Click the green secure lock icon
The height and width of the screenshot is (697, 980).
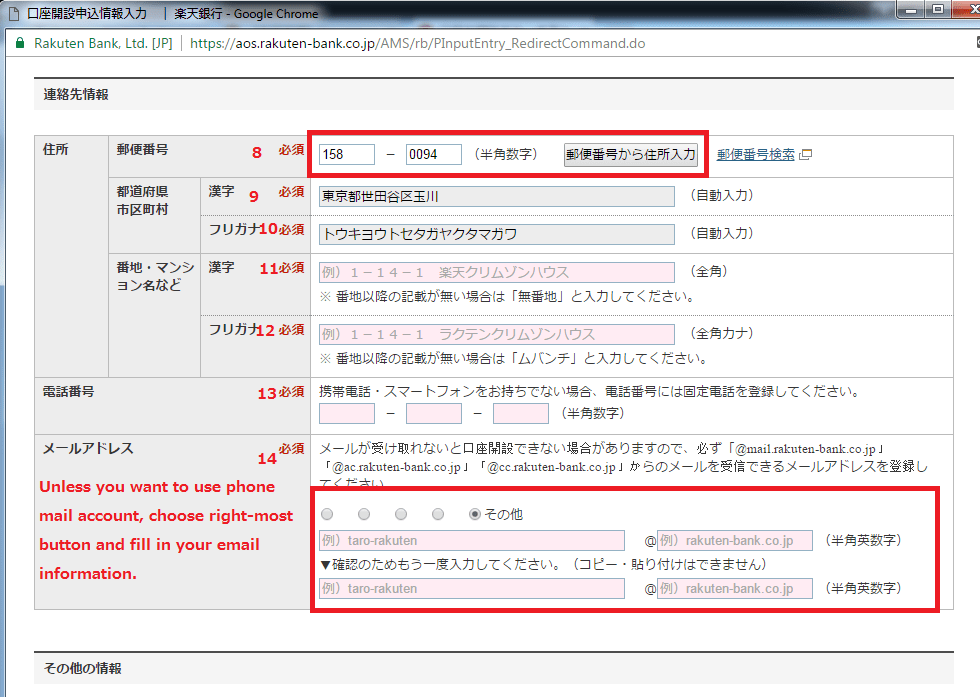tap(18, 44)
